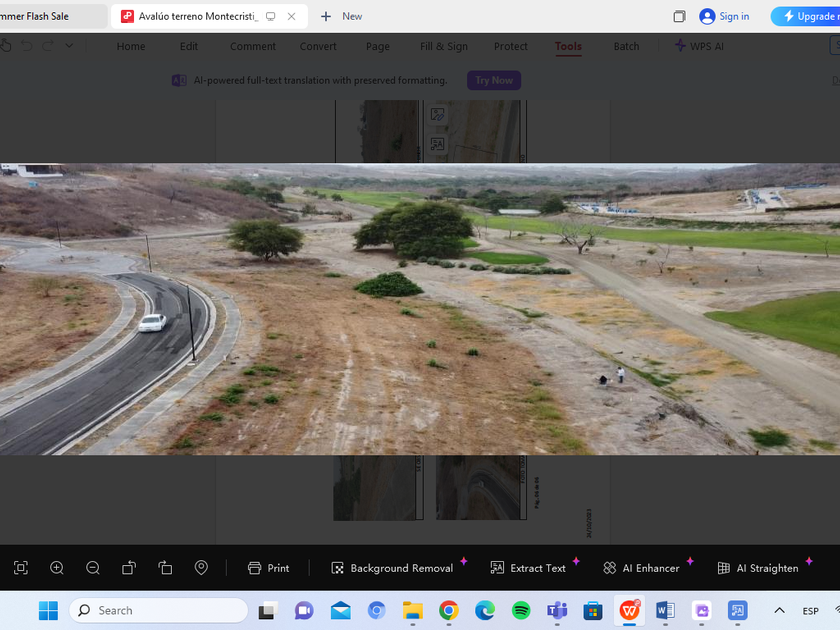840x630 pixels.
Task: Click the image edit floating icon
Action: coord(438,115)
